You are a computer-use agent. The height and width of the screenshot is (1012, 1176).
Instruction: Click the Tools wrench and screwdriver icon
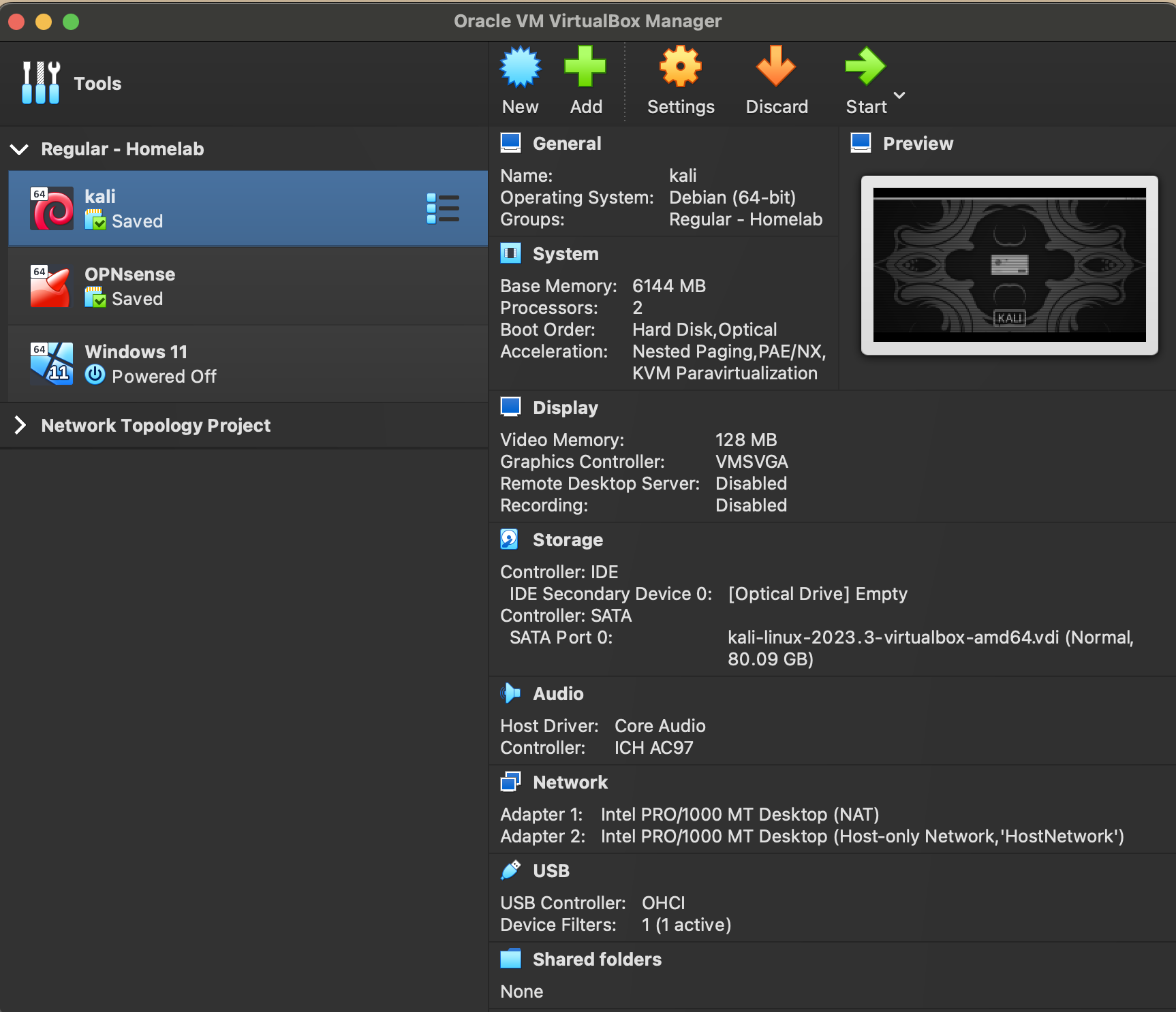[41, 83]
